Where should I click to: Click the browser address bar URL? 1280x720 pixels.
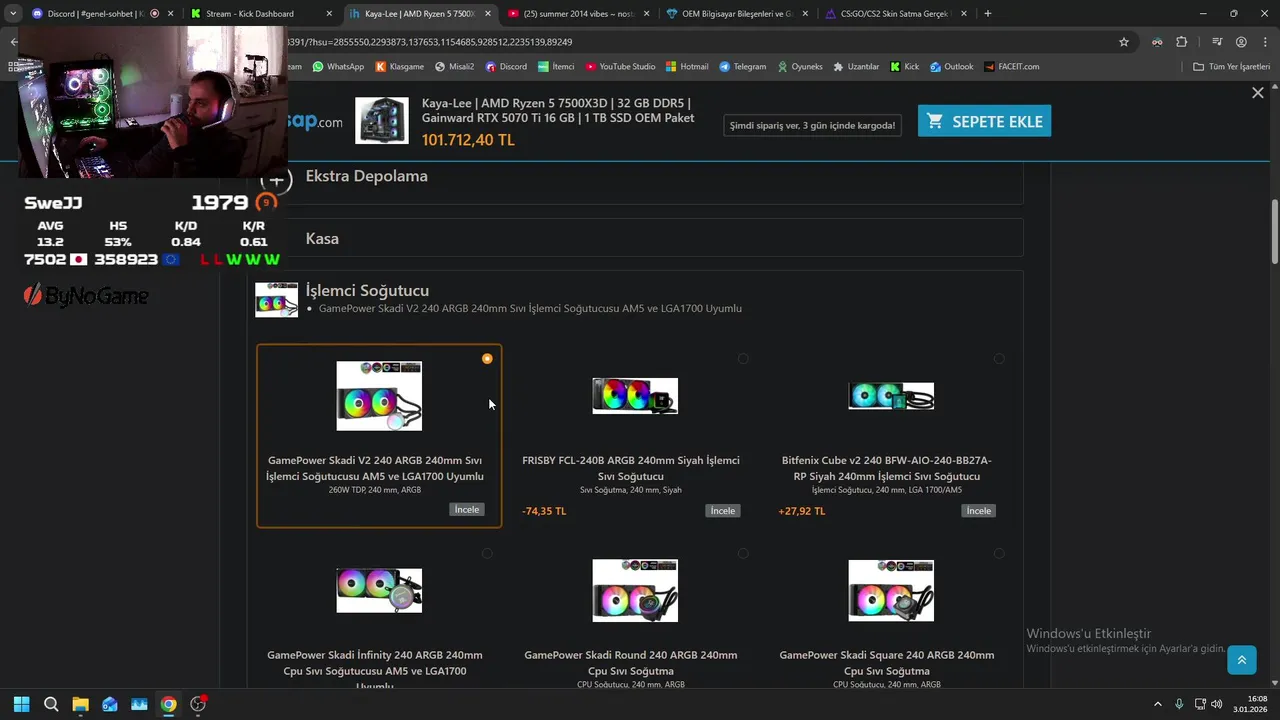click(x=430, y=42)
